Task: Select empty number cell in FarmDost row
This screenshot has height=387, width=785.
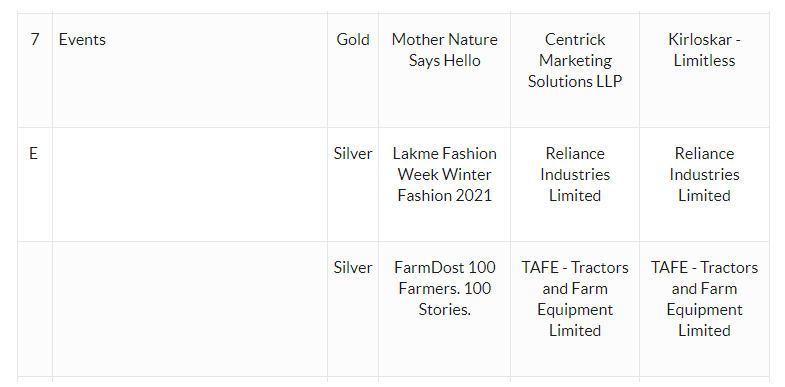Action: point(35,308)
